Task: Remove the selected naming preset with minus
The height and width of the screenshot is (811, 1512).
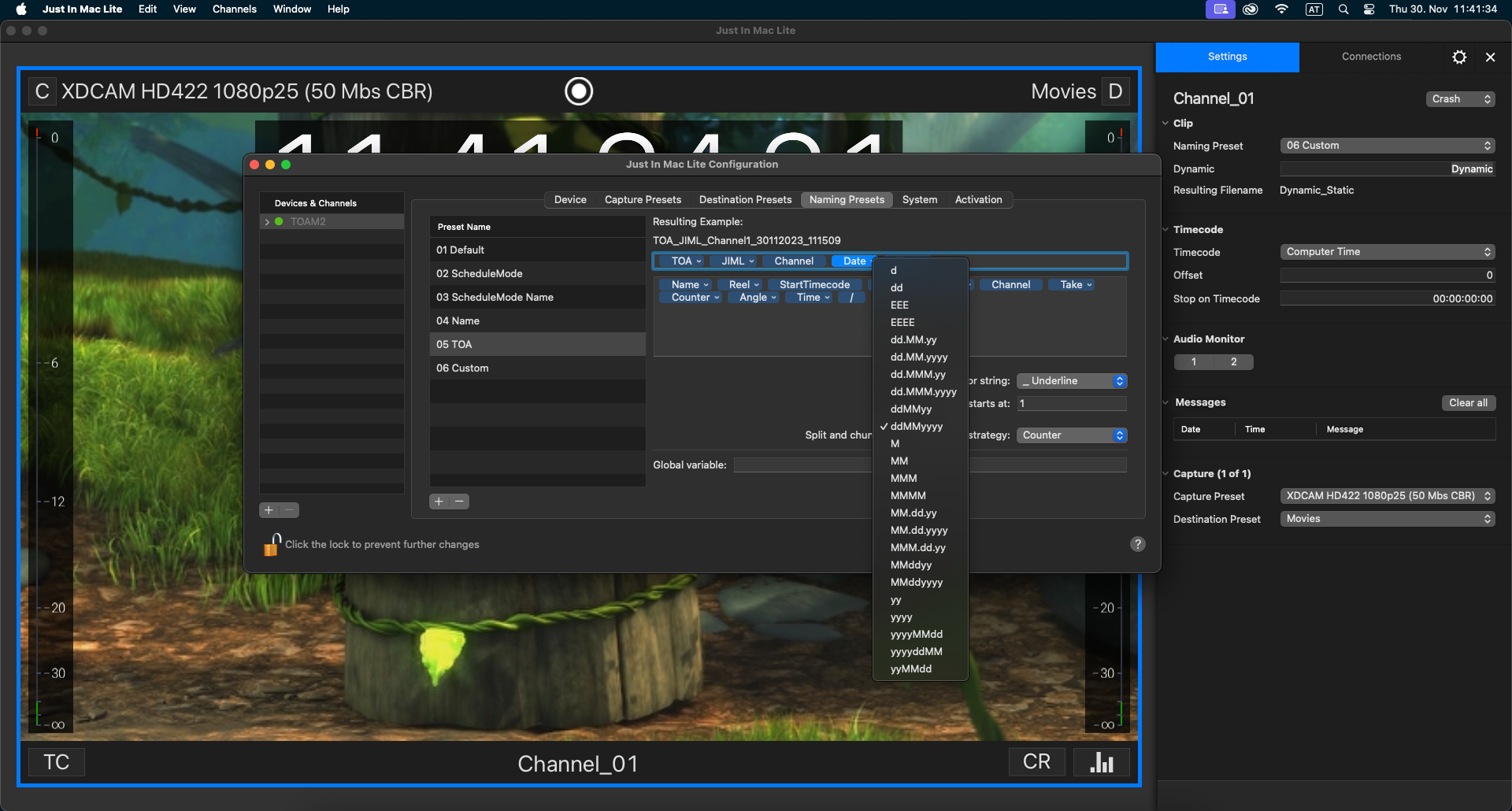Action: click(x=459, y=502)
